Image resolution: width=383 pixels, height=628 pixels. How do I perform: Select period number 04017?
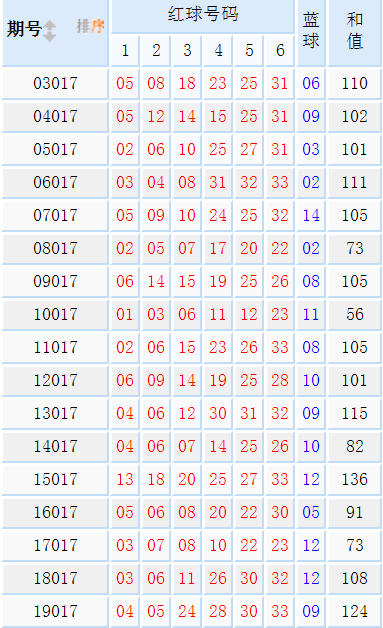pos(55,117)
